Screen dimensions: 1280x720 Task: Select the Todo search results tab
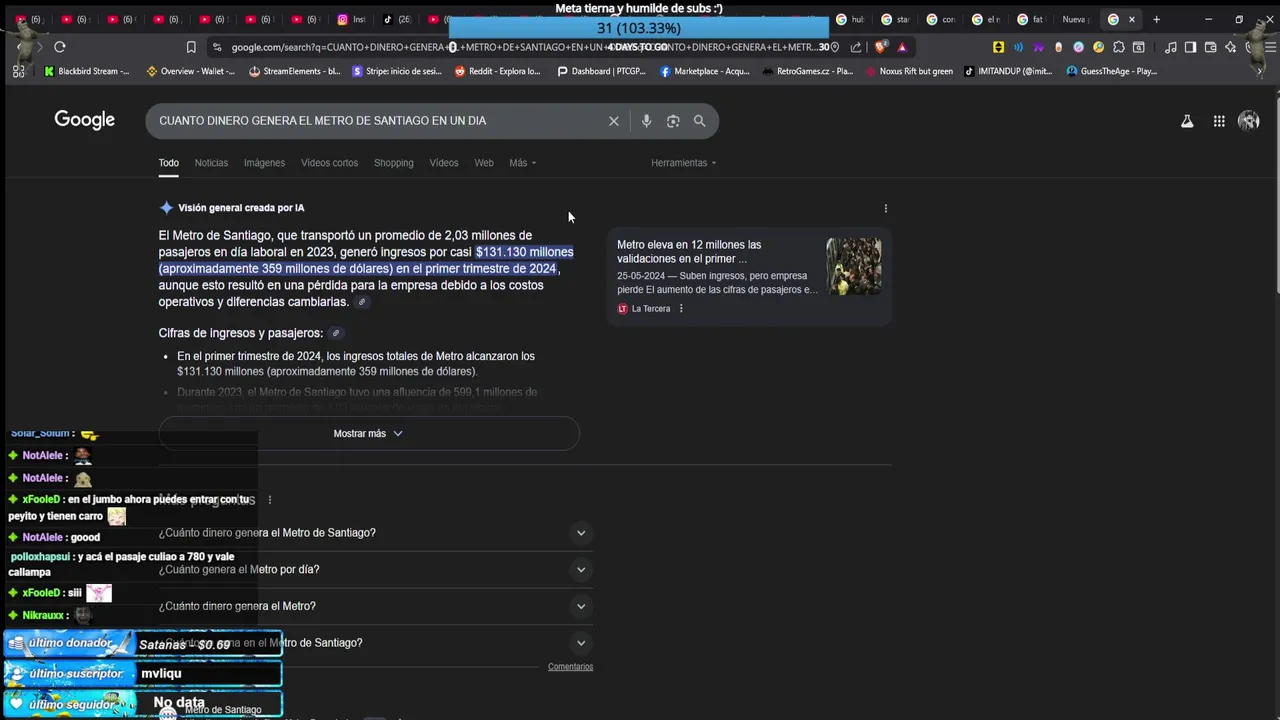tap(168, 163)
